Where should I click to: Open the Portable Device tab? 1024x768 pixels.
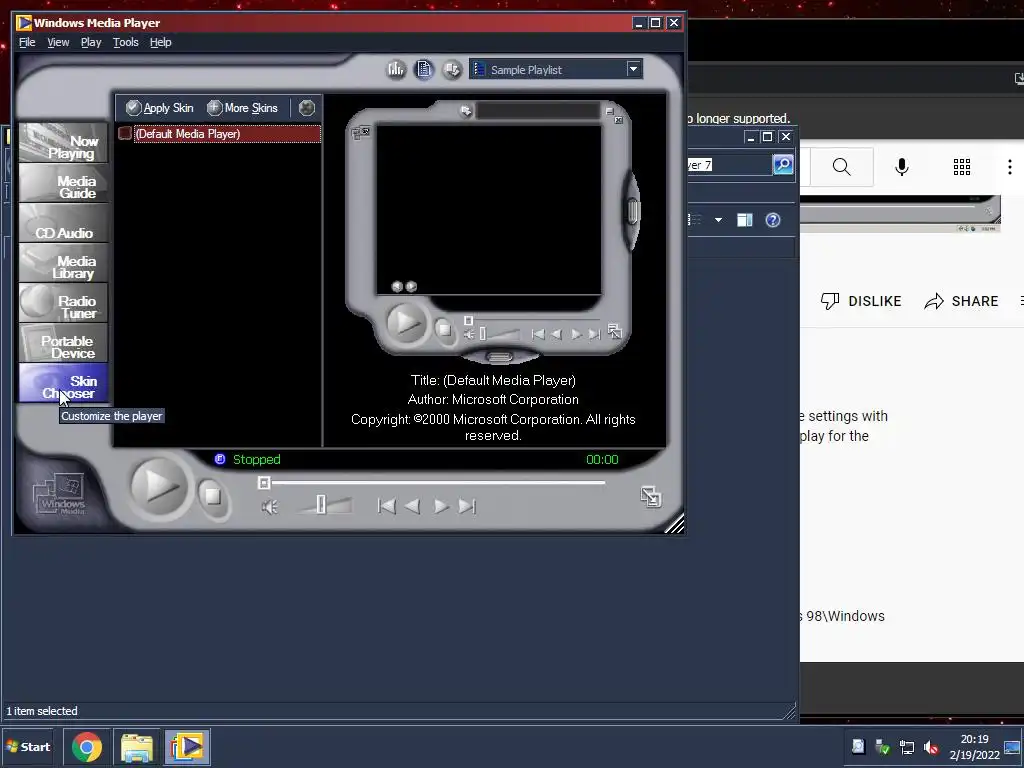[63, 342]
